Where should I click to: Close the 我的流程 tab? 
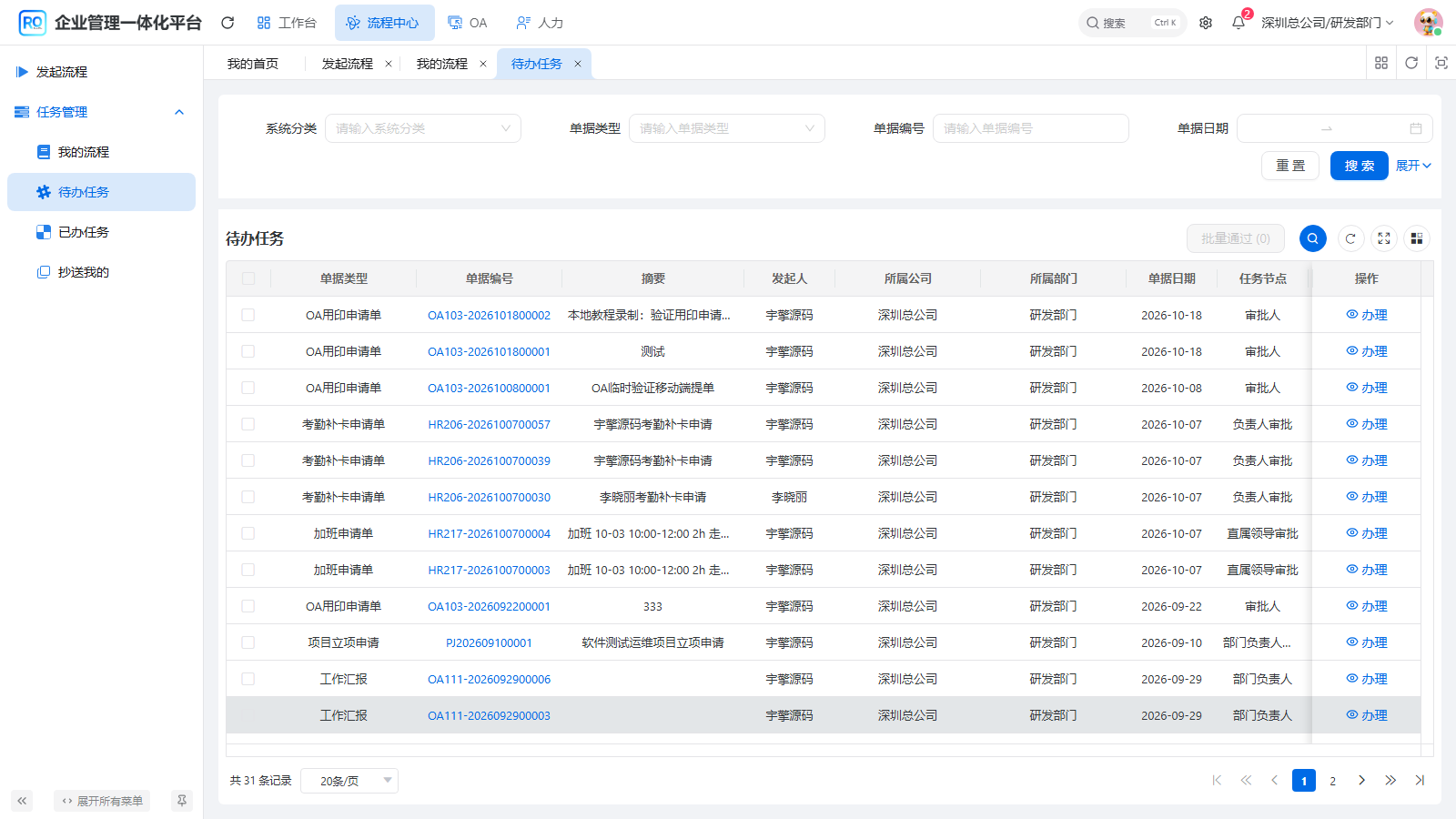tap(483, 64)
